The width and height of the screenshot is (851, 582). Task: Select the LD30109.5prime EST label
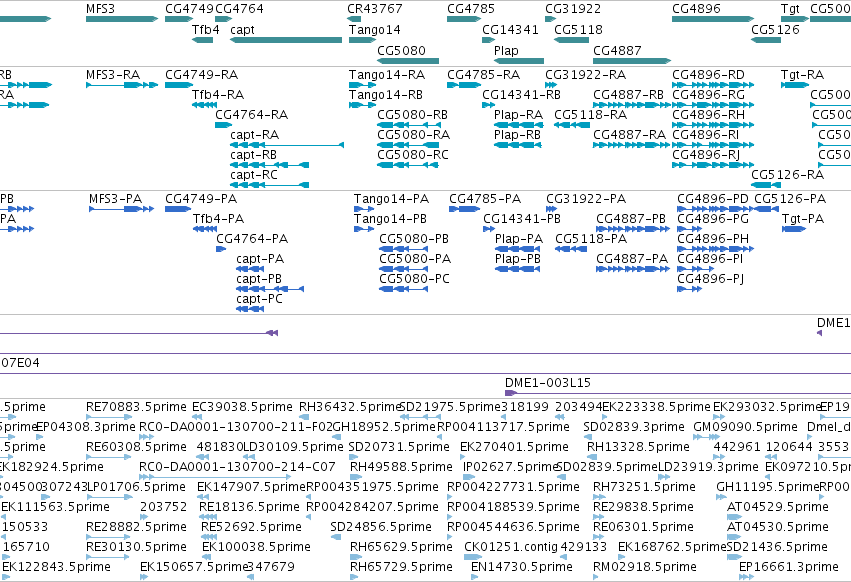pos(293,447)
